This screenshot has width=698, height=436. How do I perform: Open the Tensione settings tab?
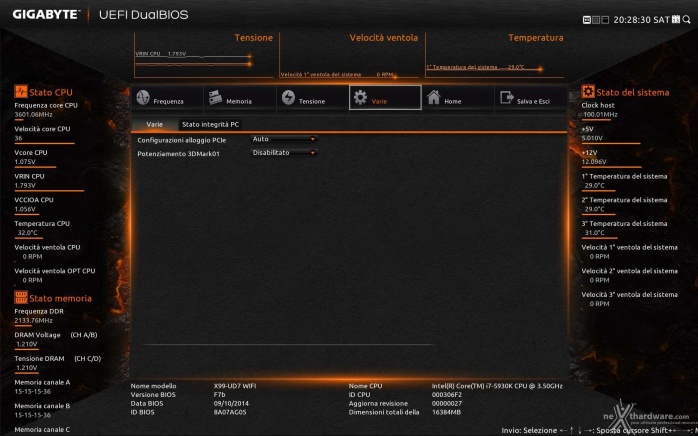click(x=313, y=98)
